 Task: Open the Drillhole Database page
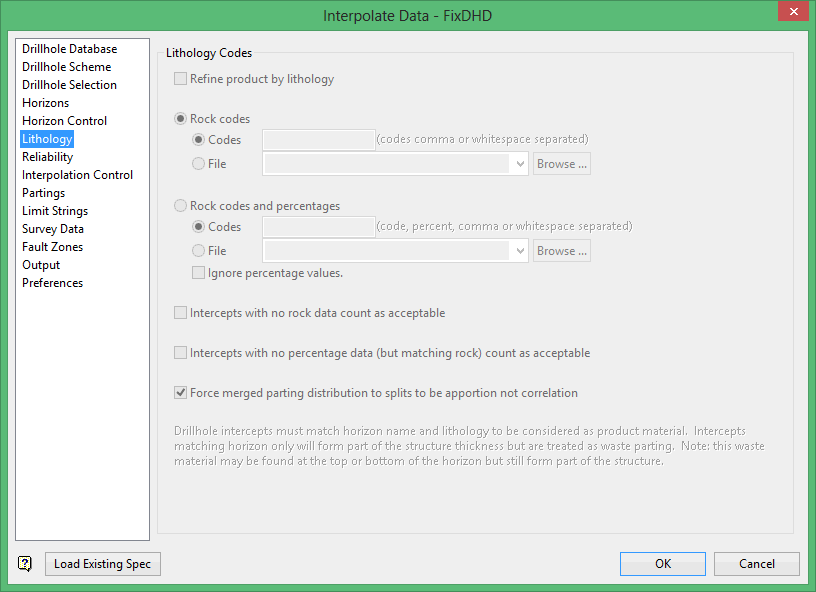[69, 49]
